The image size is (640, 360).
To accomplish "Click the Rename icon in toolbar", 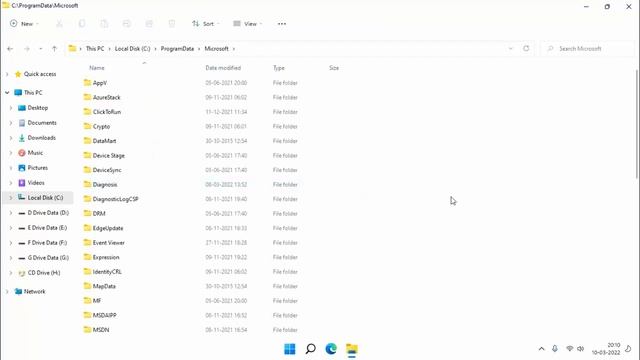I will (x=127, y=24).
